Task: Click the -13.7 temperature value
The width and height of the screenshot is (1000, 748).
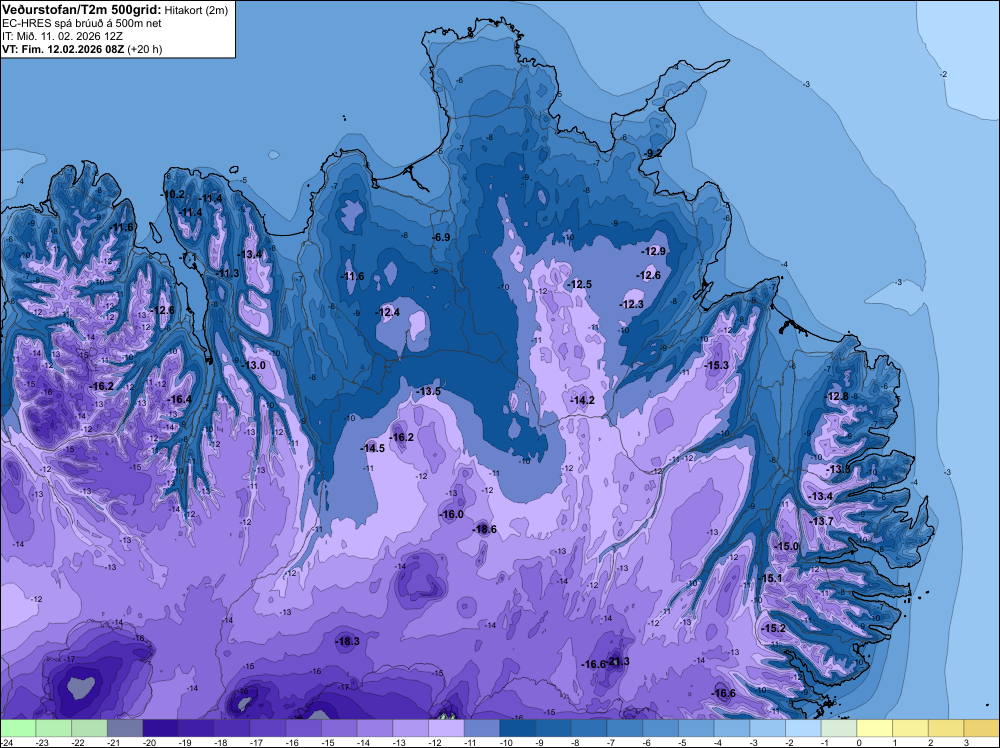Action: 821,522
